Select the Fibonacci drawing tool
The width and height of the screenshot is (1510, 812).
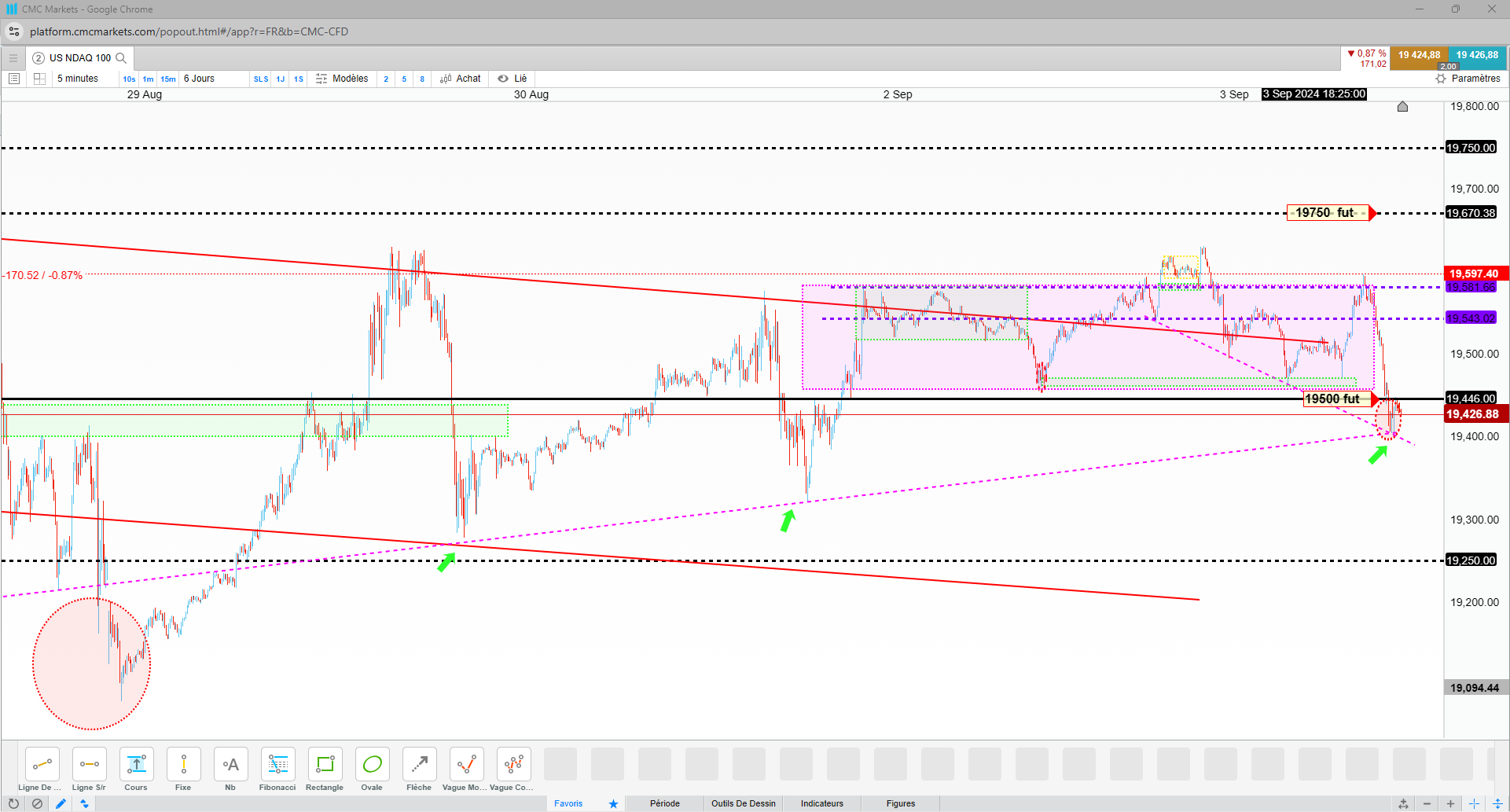[277, 770]
